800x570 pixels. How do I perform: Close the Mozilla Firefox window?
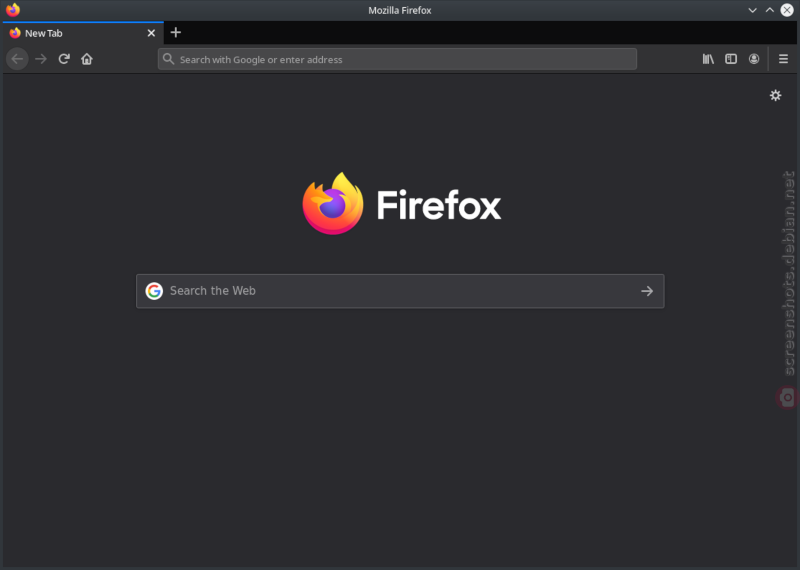[787, 10]
